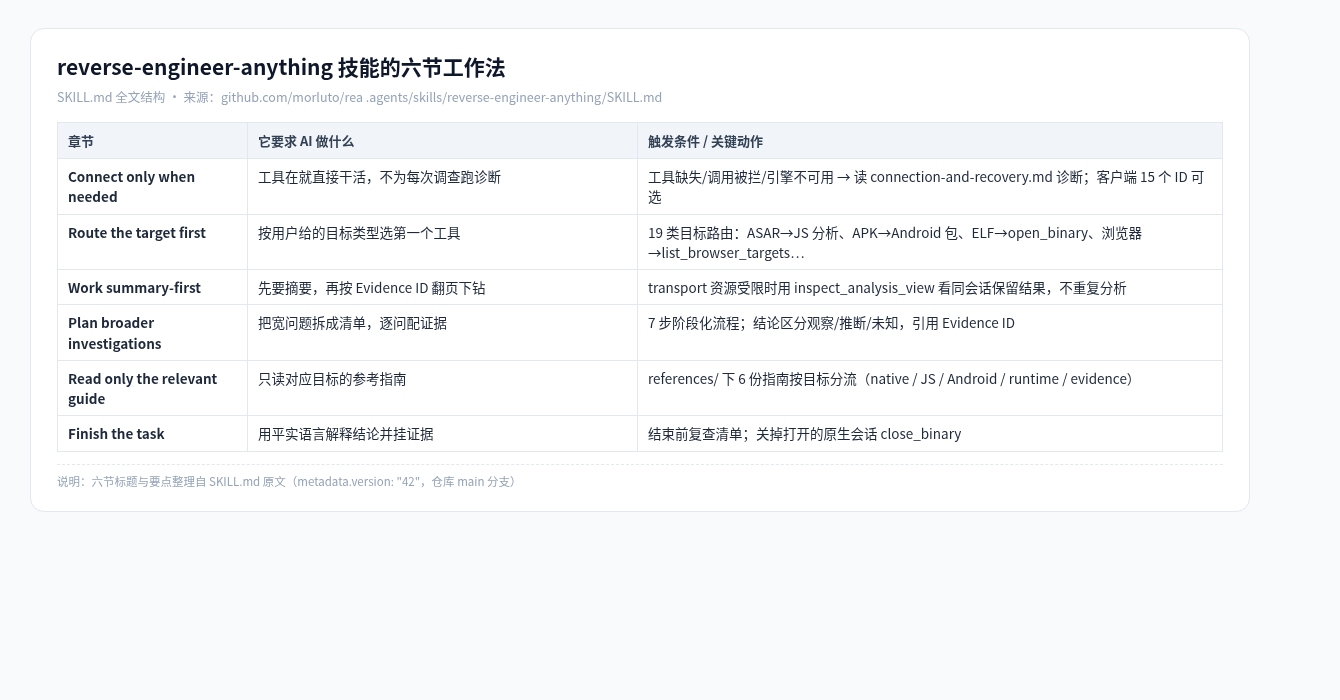Click the title 'reverse-engineer-anything 技能的六节工作法'

pyautogui.click(x=281, y=67)
